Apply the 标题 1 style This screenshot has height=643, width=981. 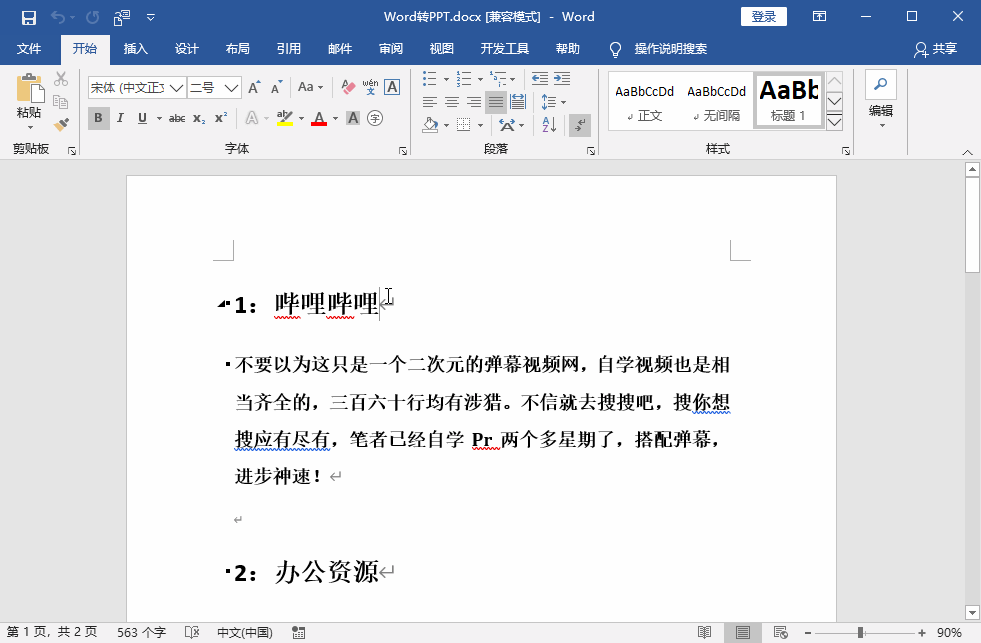click(x=789, y=100)
